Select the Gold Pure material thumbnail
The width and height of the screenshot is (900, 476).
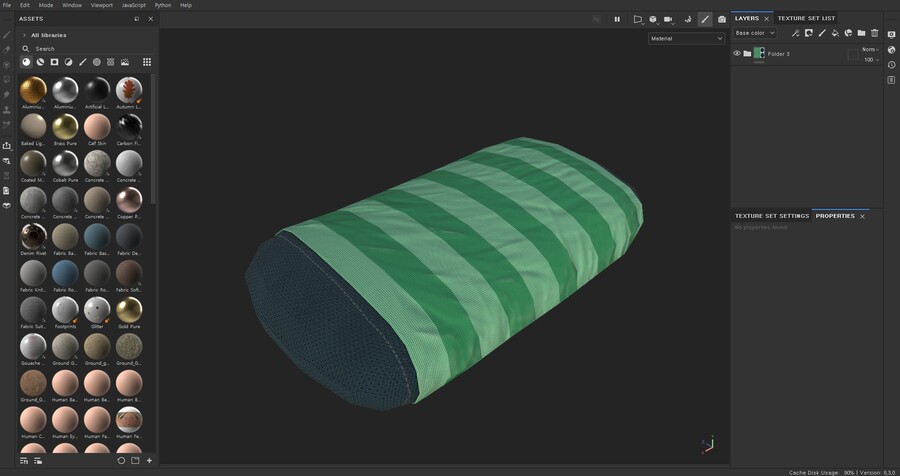tap(129, 310)
